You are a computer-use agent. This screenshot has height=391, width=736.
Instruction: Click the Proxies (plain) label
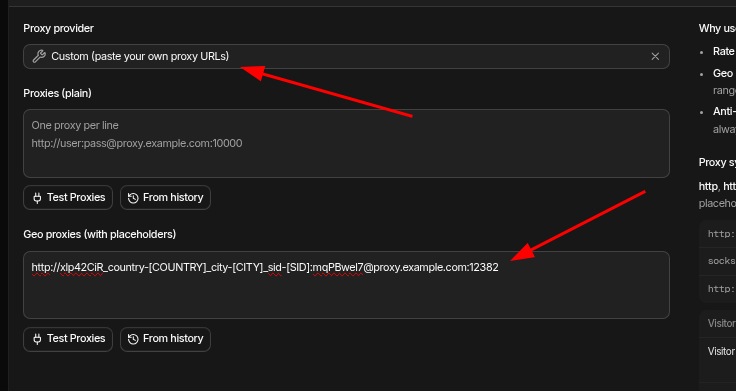pyautogui.click(x=57, y=93)
